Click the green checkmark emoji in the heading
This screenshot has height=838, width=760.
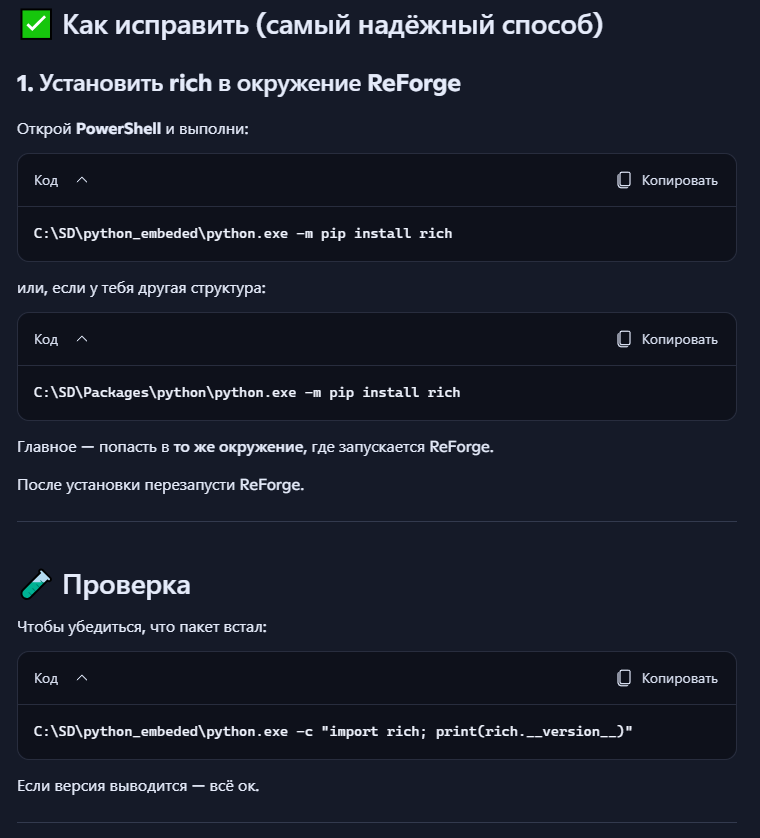pyautogui.click(x=36, y=25)
